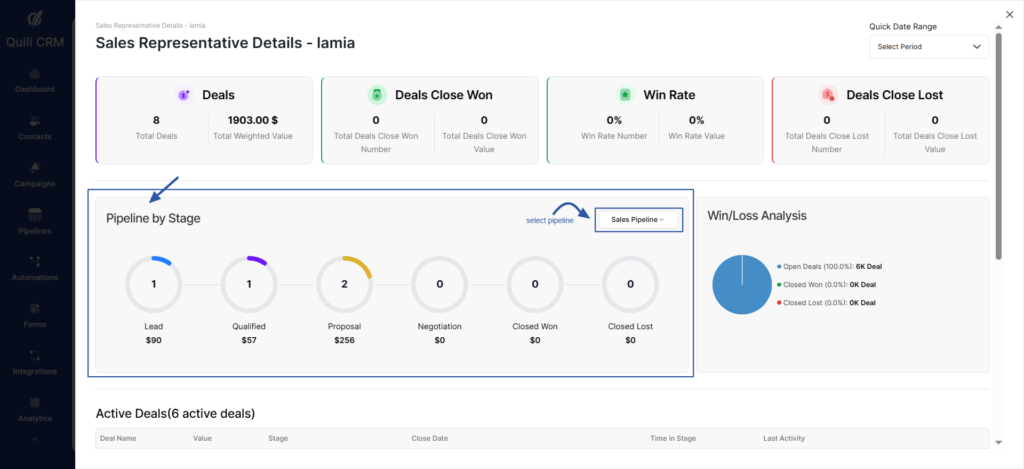Open the Automations sidebar icon
1024x469 pixels.
coord(35,261)
